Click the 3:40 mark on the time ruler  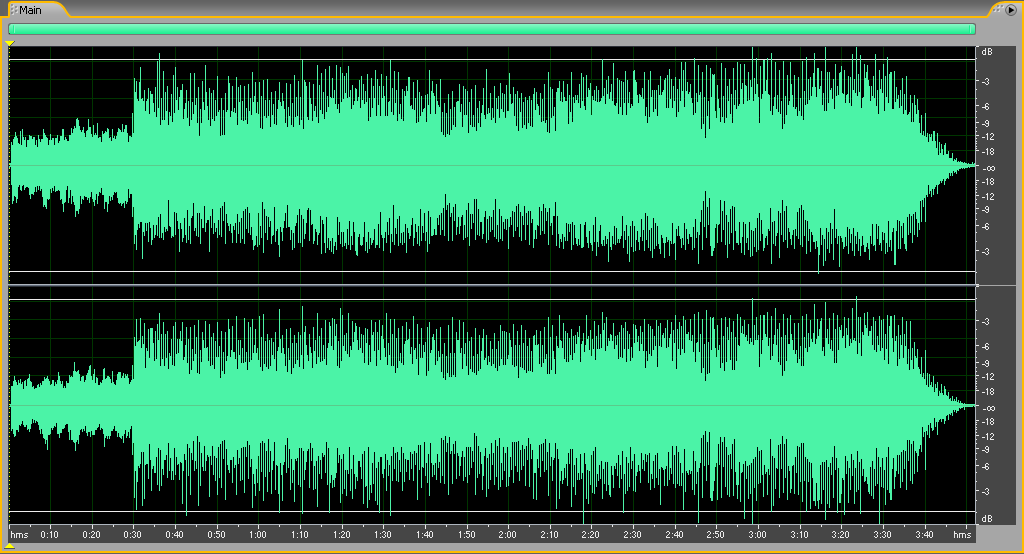point(924,535)
